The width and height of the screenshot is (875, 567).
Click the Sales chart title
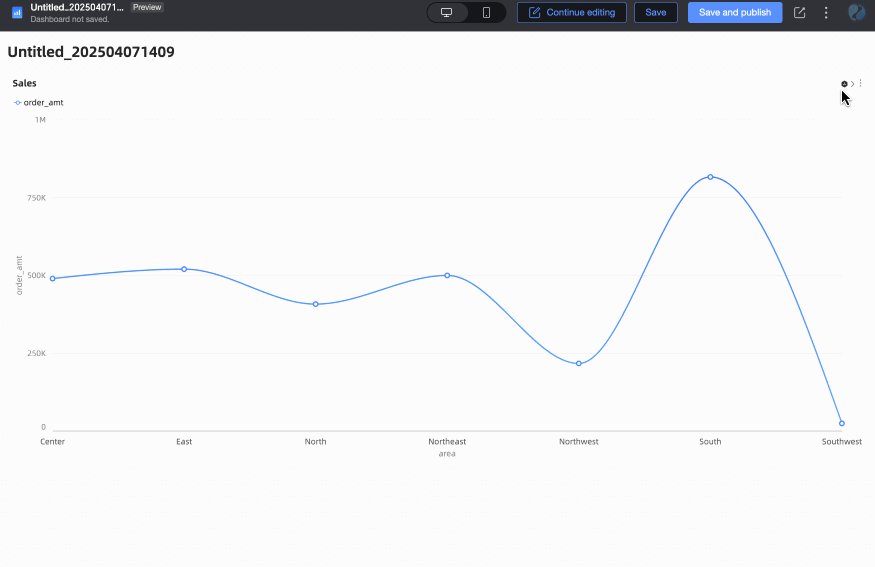[x=25, y=83]
